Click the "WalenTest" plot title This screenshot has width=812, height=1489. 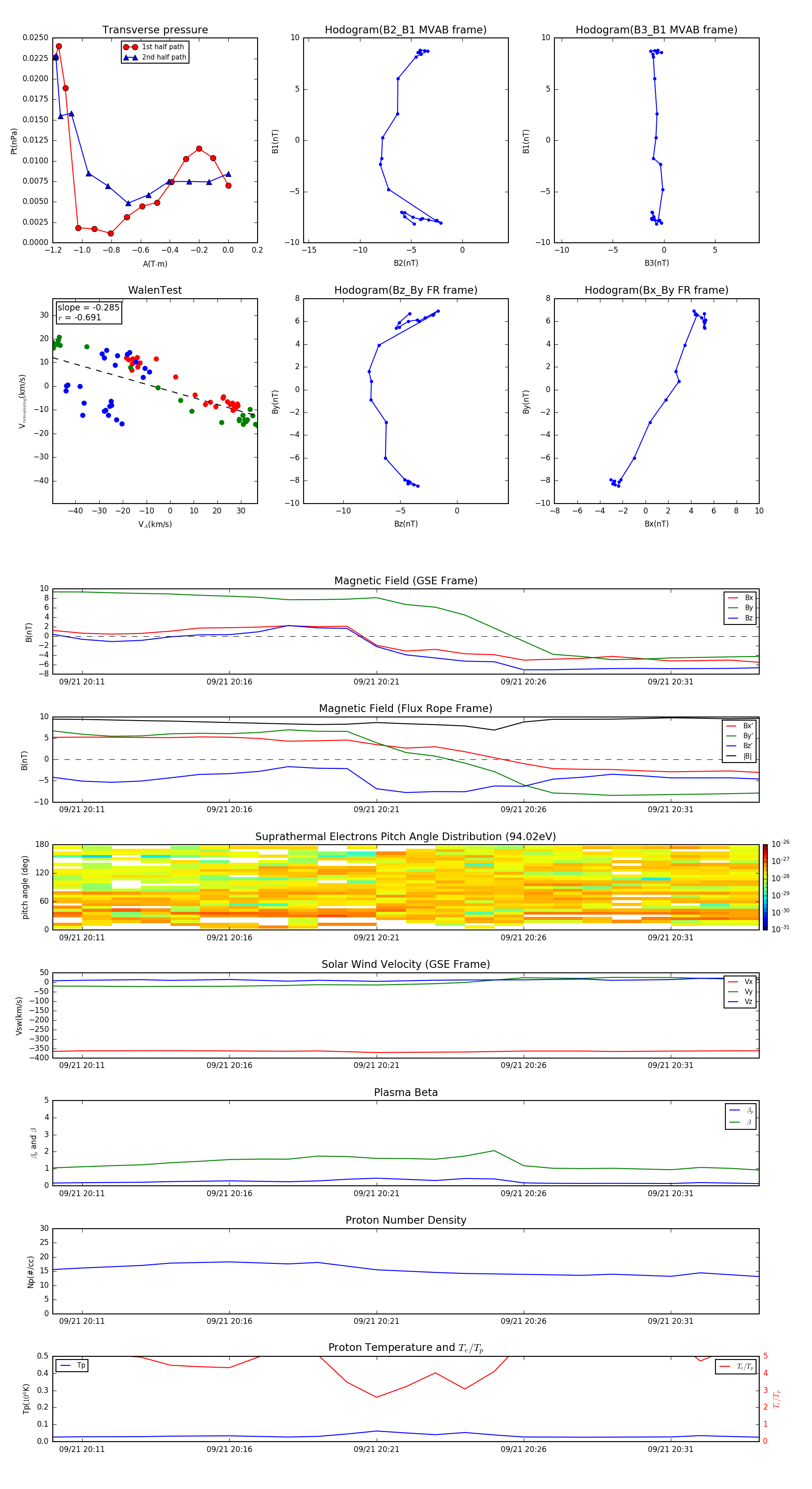pyautogui.click(x=155, y=290)
